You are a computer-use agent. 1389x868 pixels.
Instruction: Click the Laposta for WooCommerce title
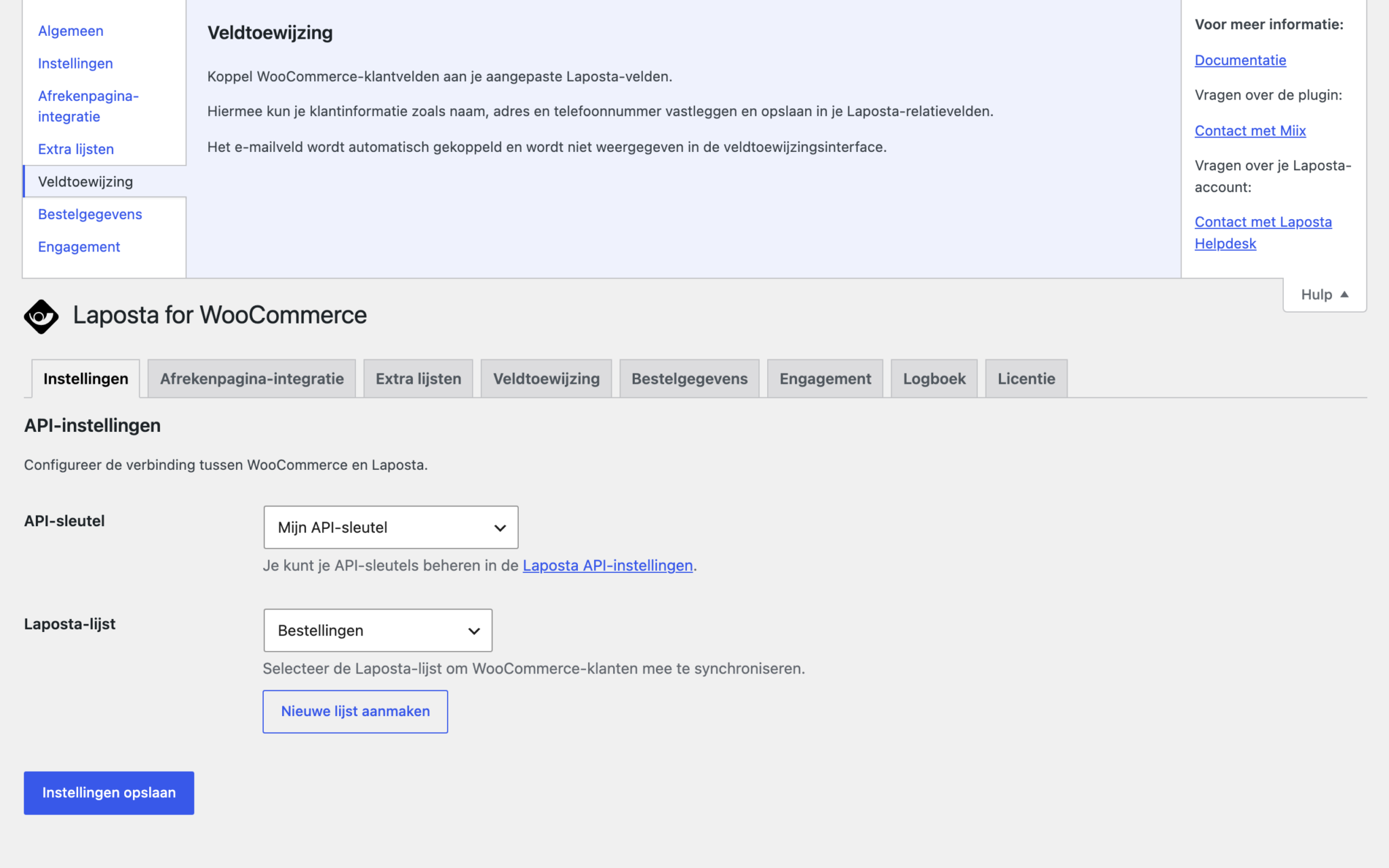coord(220,315)
